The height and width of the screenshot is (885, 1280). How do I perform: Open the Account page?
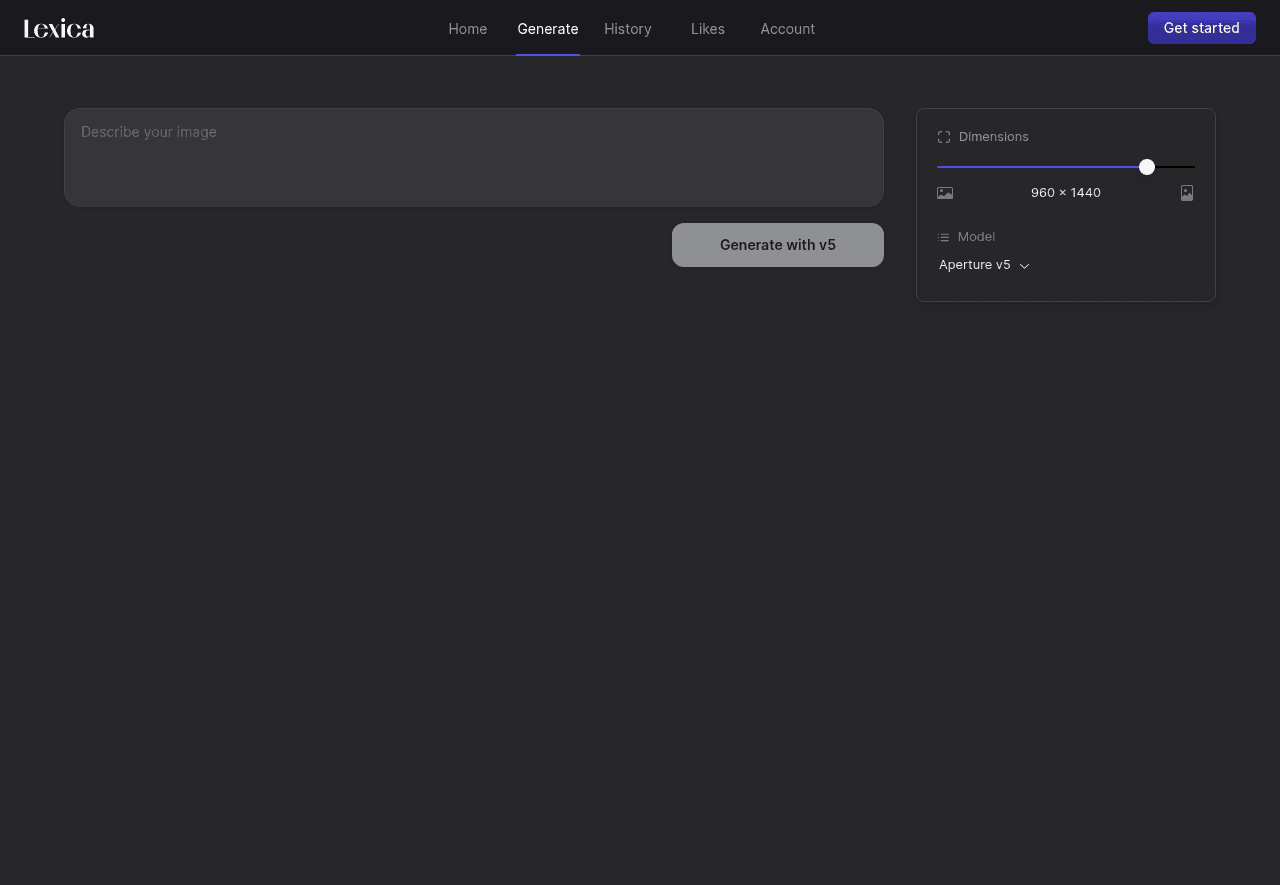tap(787, 29)
